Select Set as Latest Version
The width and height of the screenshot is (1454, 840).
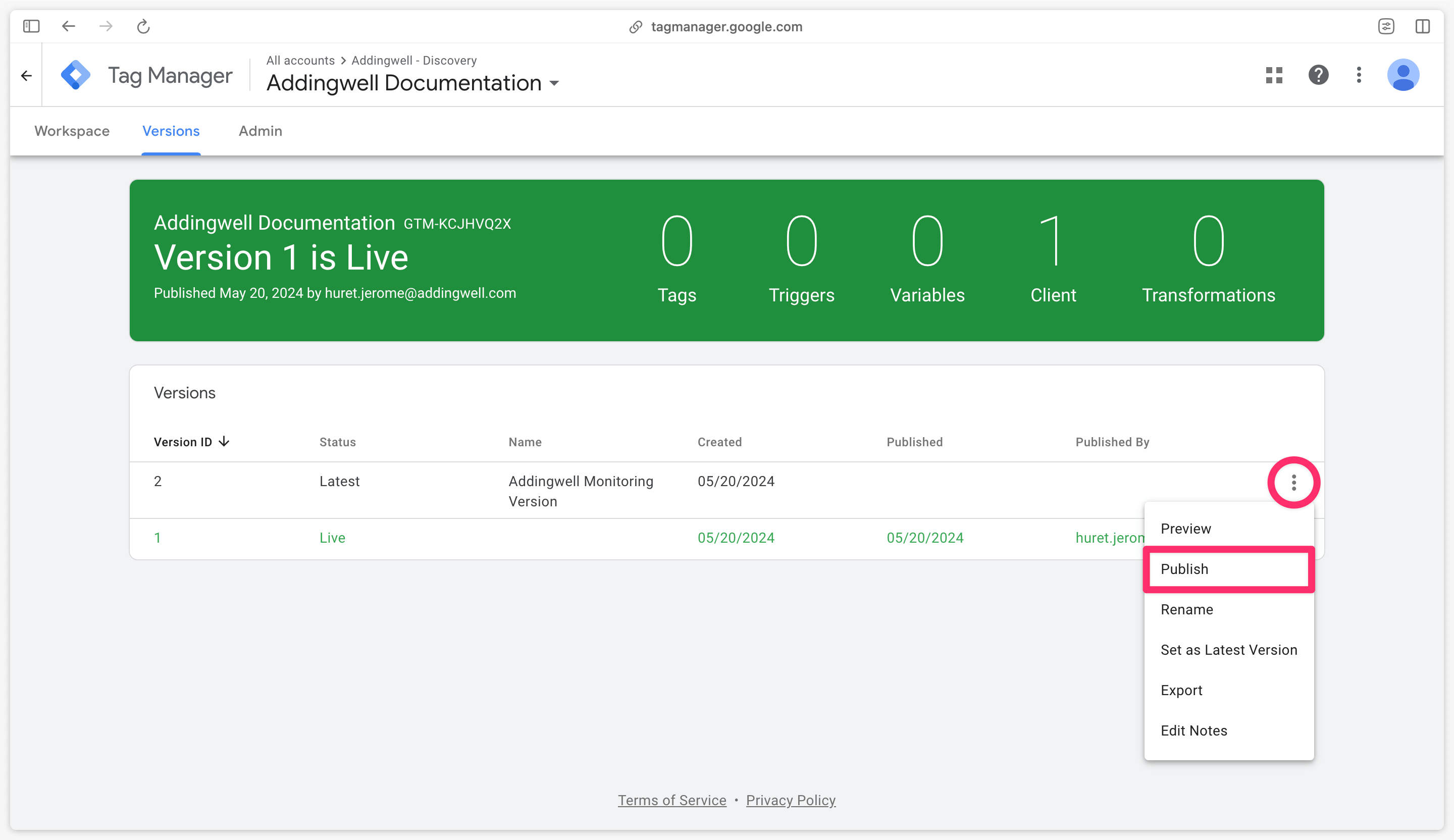pos(1229,650)
